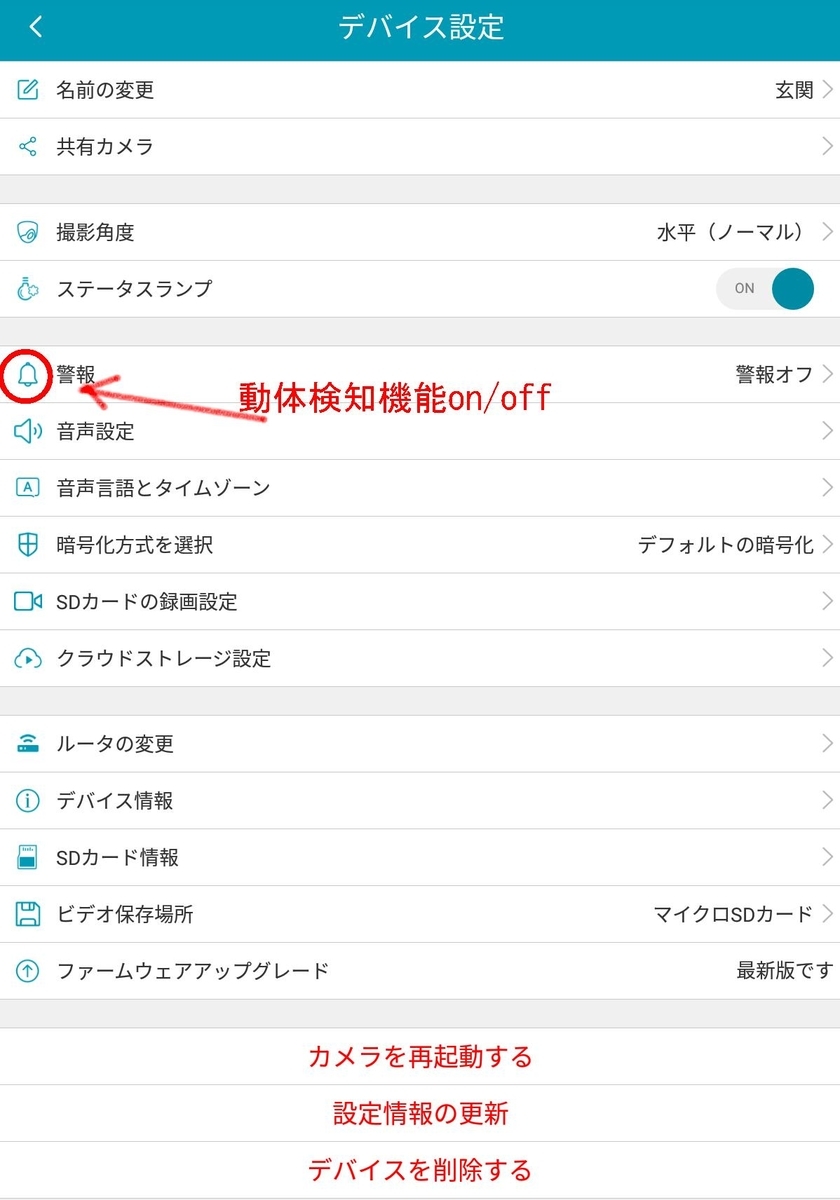Tap the 警報オフ status value
Image resolution: width=840 pixels, height=1200 pixels.
point(775,374)
